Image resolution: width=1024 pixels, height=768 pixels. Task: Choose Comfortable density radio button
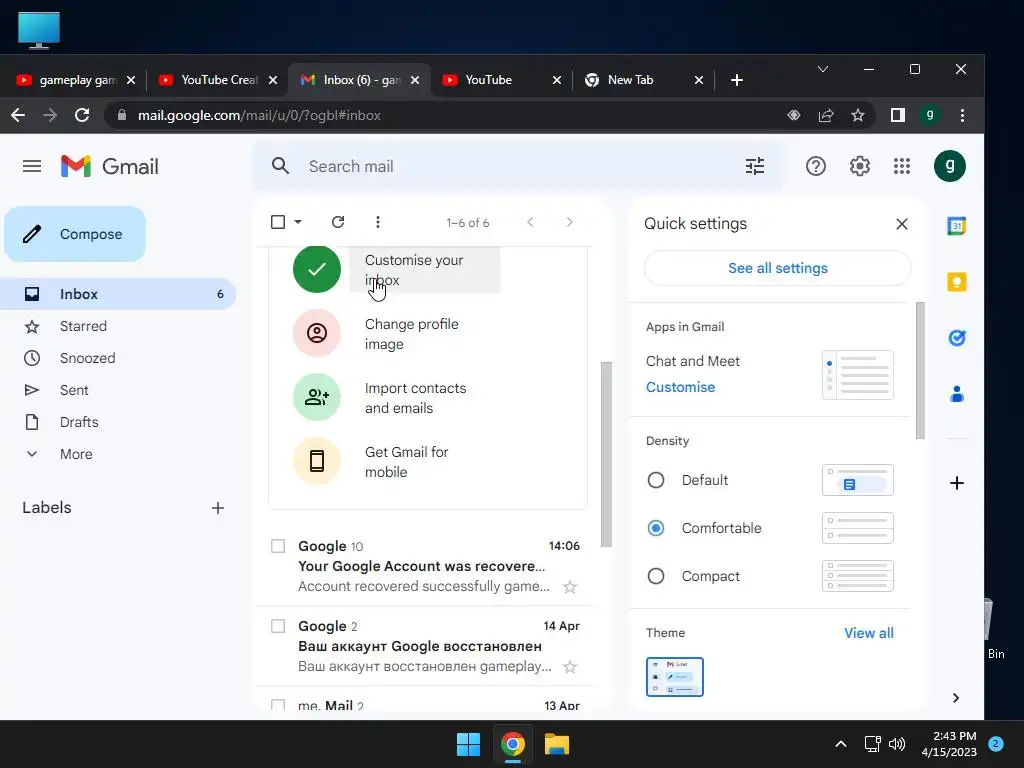(656, 528)
